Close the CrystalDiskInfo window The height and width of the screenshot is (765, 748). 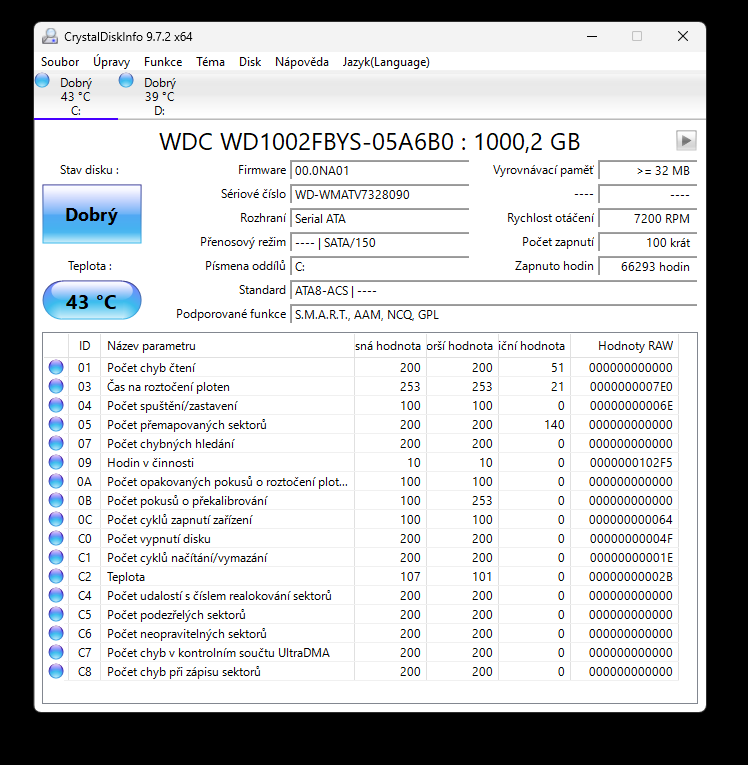tap(683, 37)
